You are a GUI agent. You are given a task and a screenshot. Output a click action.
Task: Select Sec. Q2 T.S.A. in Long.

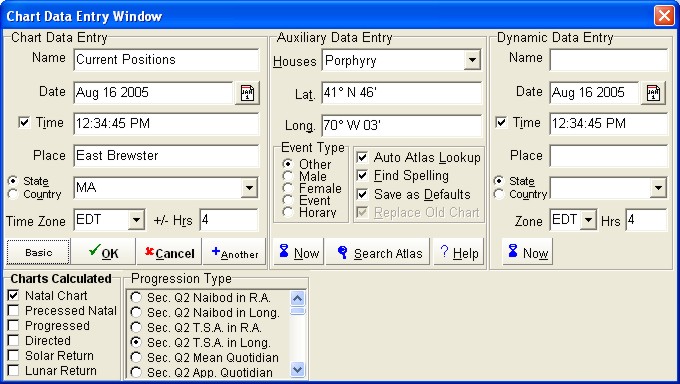point(136,342)
